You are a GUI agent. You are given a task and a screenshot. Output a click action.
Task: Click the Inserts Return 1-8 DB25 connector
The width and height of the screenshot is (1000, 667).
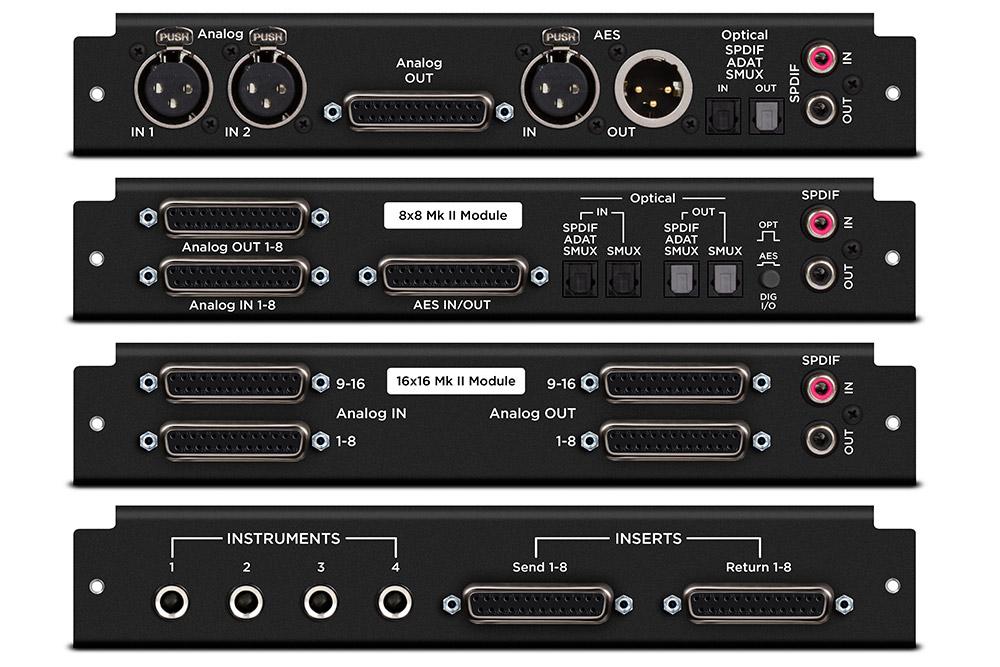click(757, 604)
